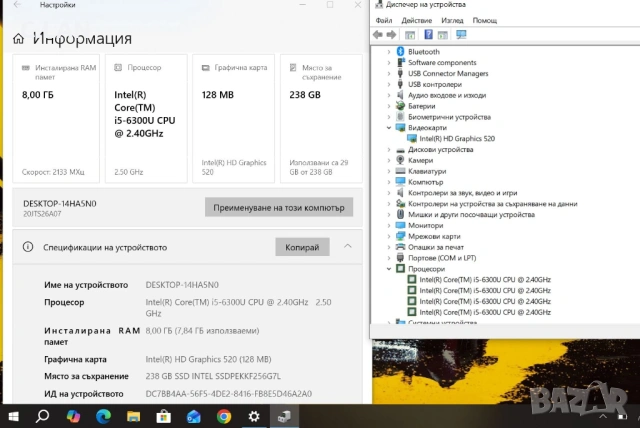640x428 pixels.
Task: Open Windows Start menu
Action: [13, 417]
